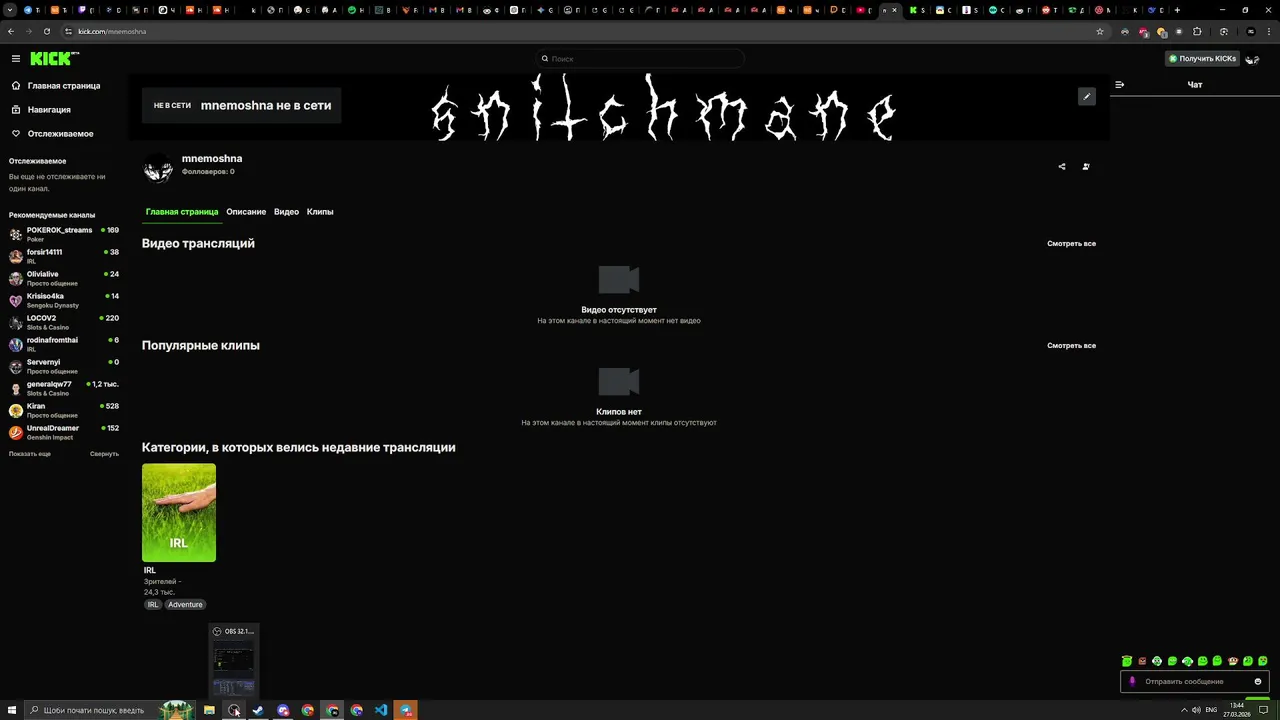1280x720 pixels.
Task: Click the mnemoshna channel avatar
Action: [x=158, y=169]
